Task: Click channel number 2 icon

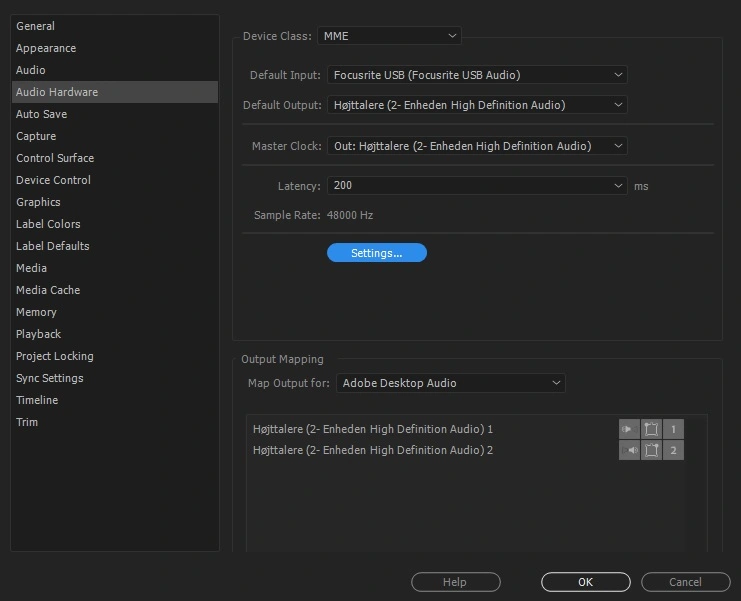Action: pos(673,450)
